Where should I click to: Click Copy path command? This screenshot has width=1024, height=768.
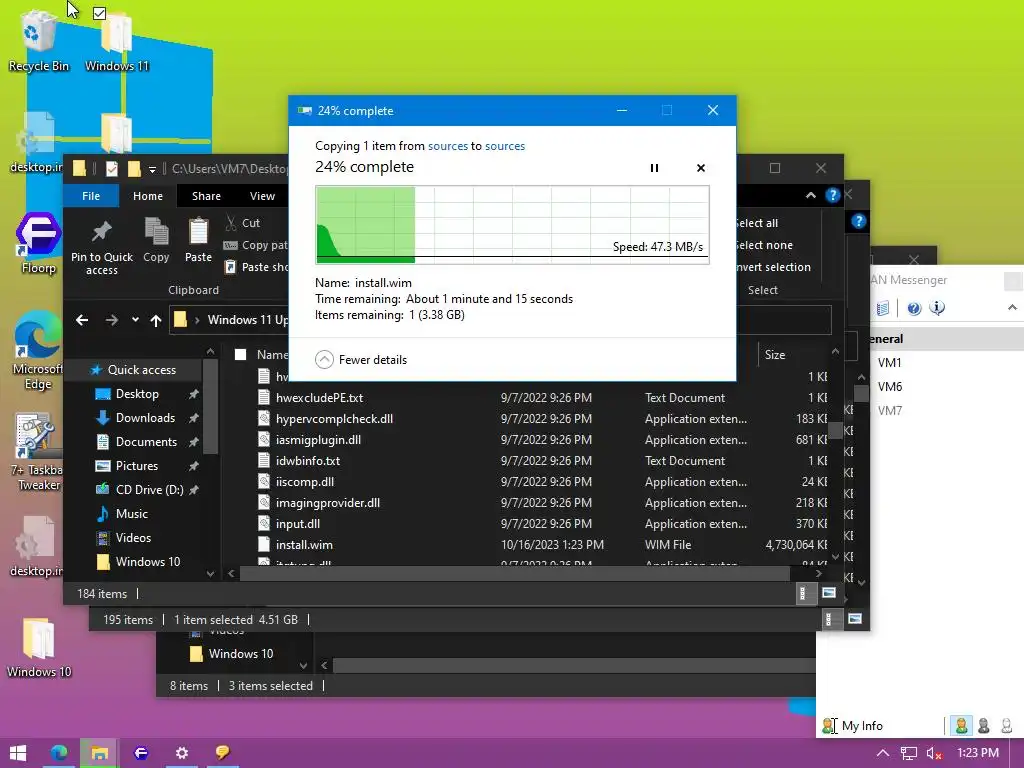point(255,245)
